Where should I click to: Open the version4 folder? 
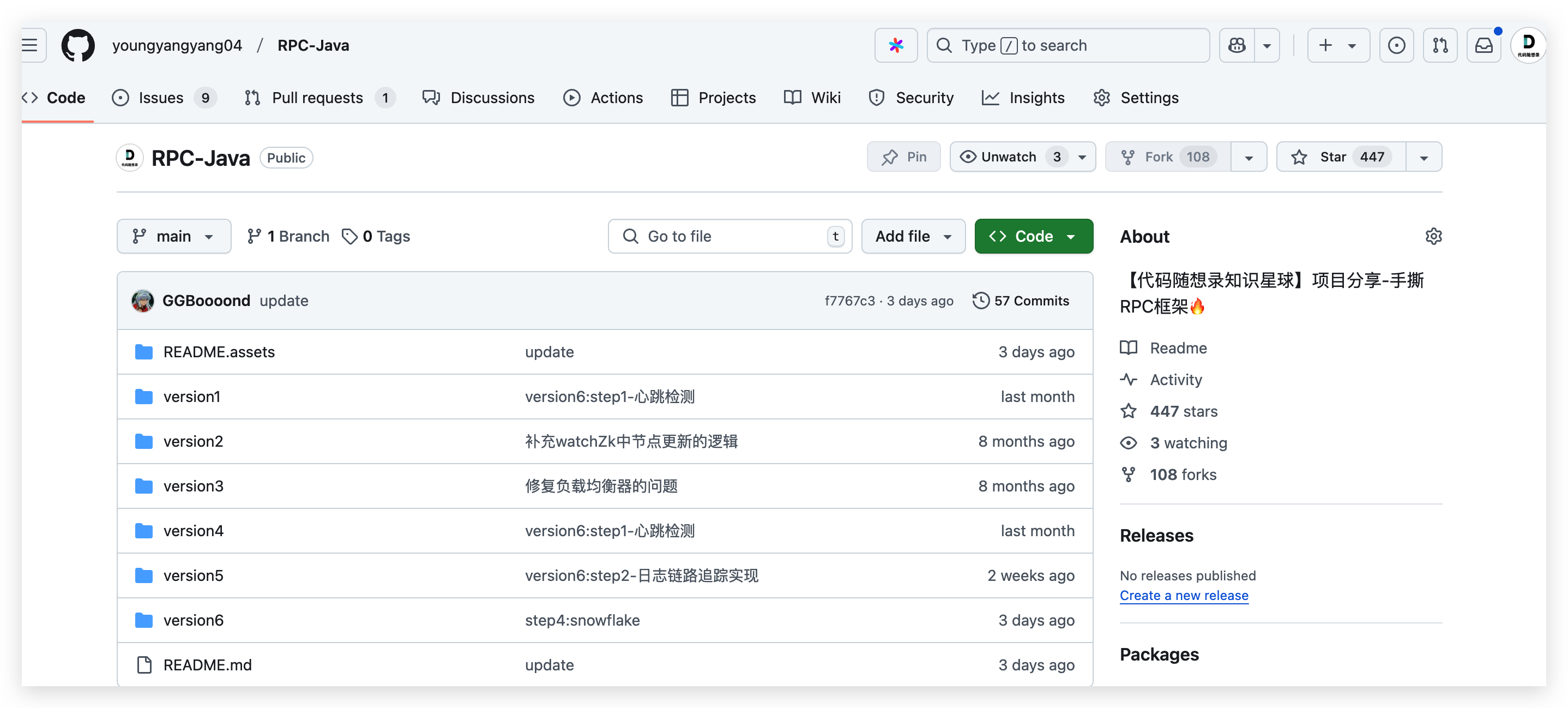[x=193, y=531]
